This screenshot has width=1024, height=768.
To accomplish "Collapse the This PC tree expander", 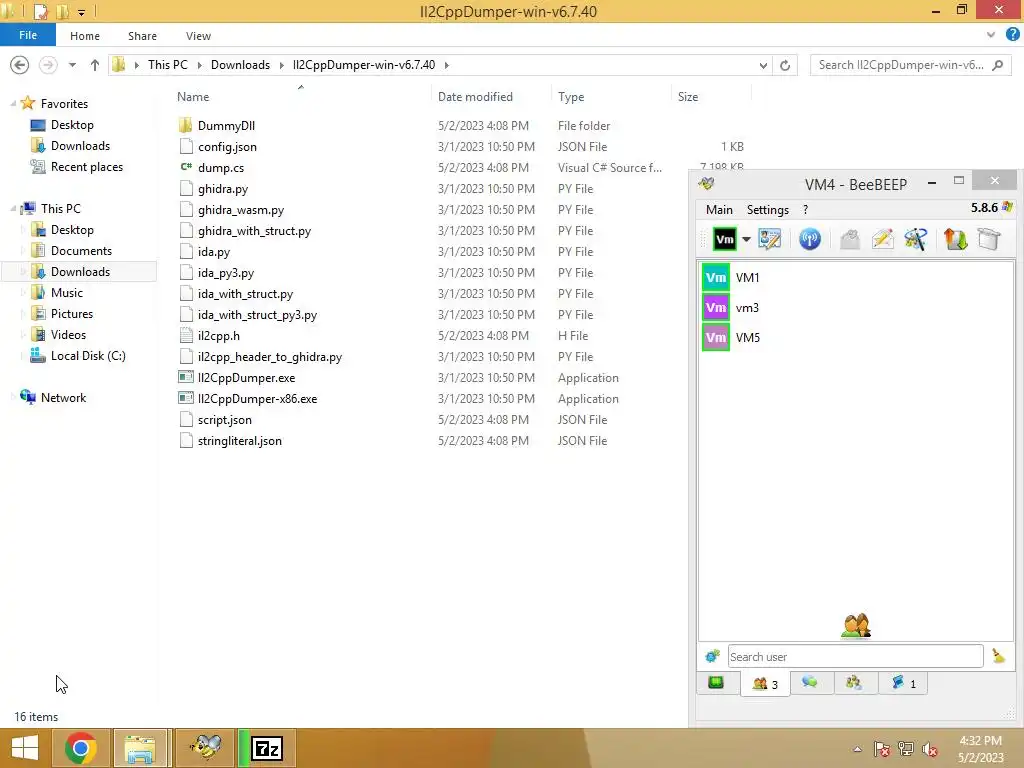I will pyautogui.click(x=13, y=209).
